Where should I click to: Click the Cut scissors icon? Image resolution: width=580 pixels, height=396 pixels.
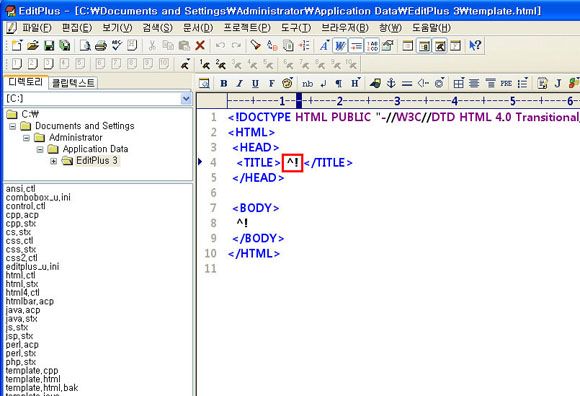click(152, 46)
